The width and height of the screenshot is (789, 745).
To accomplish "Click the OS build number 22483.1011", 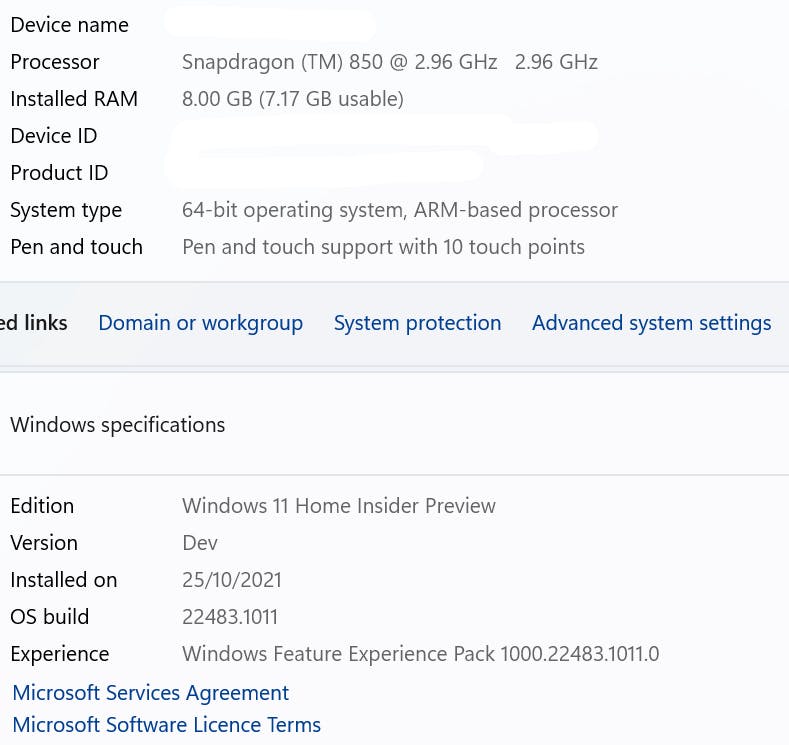I will 229,617.
